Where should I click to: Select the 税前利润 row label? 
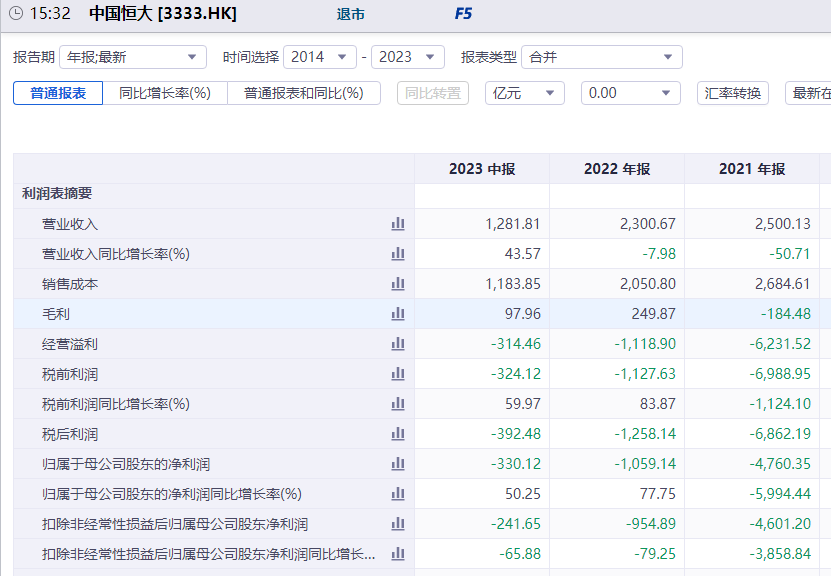tap(70, 374)
